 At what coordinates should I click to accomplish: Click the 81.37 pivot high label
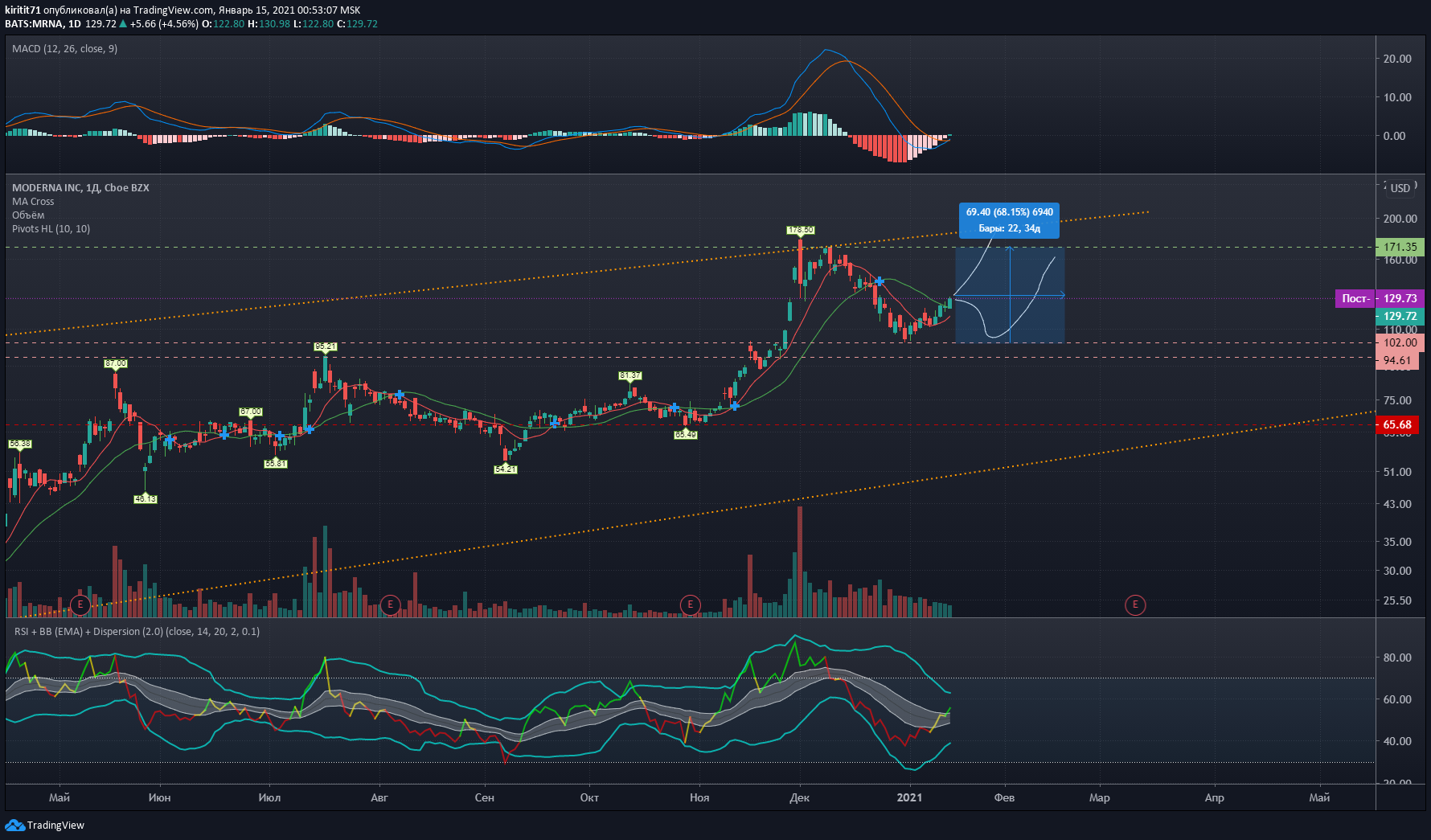pos(630,375)
